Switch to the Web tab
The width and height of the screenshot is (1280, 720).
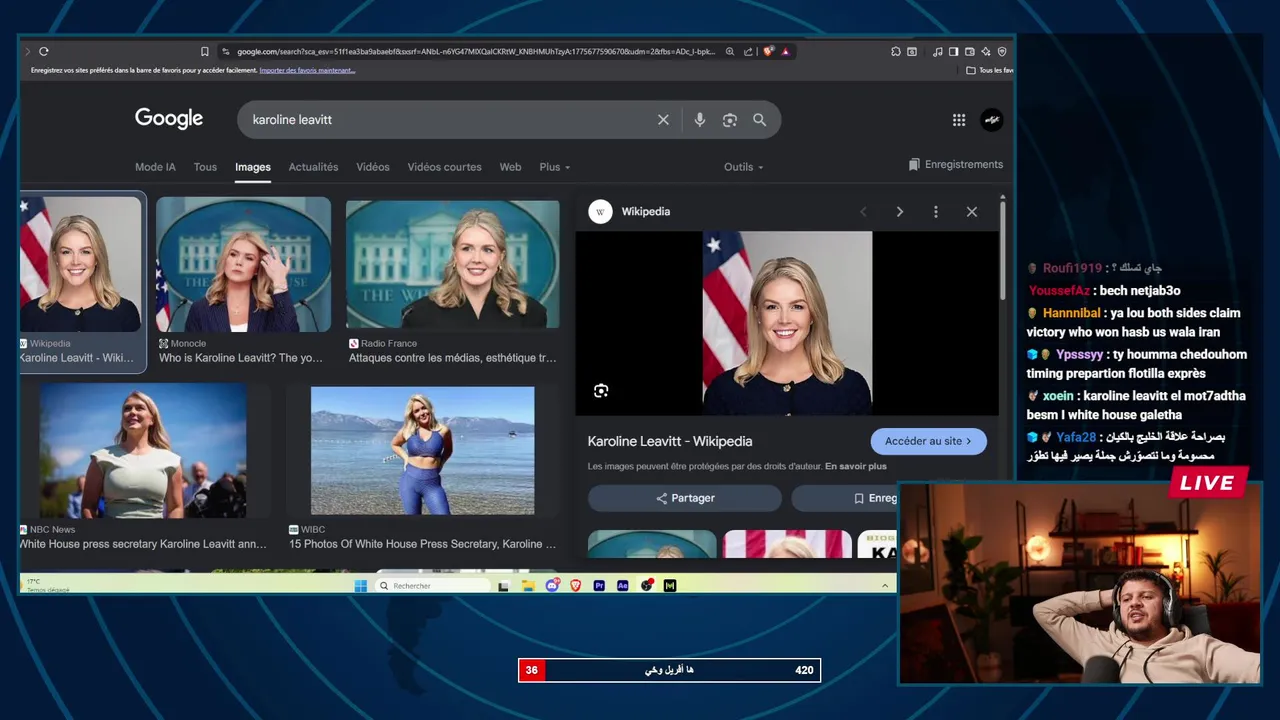(x=510, y=167)
